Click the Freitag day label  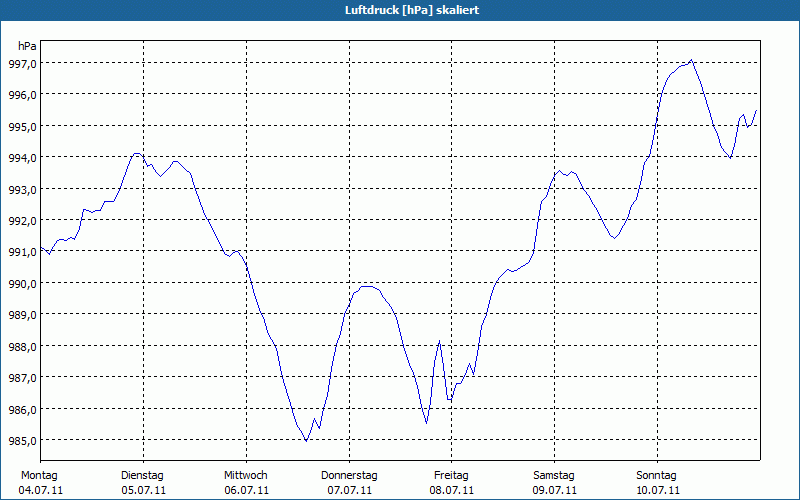(x=451, y=476)
